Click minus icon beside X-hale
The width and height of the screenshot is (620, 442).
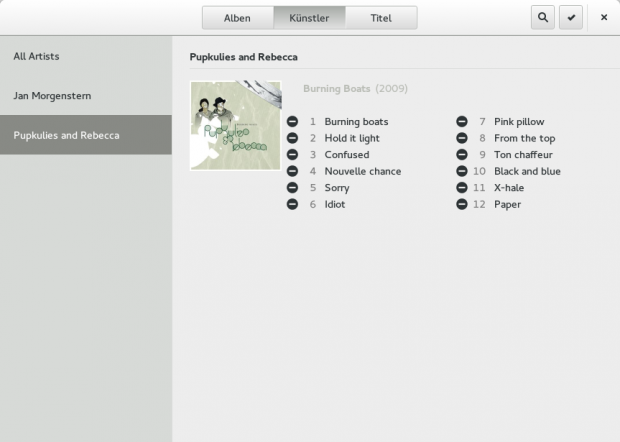462,188
